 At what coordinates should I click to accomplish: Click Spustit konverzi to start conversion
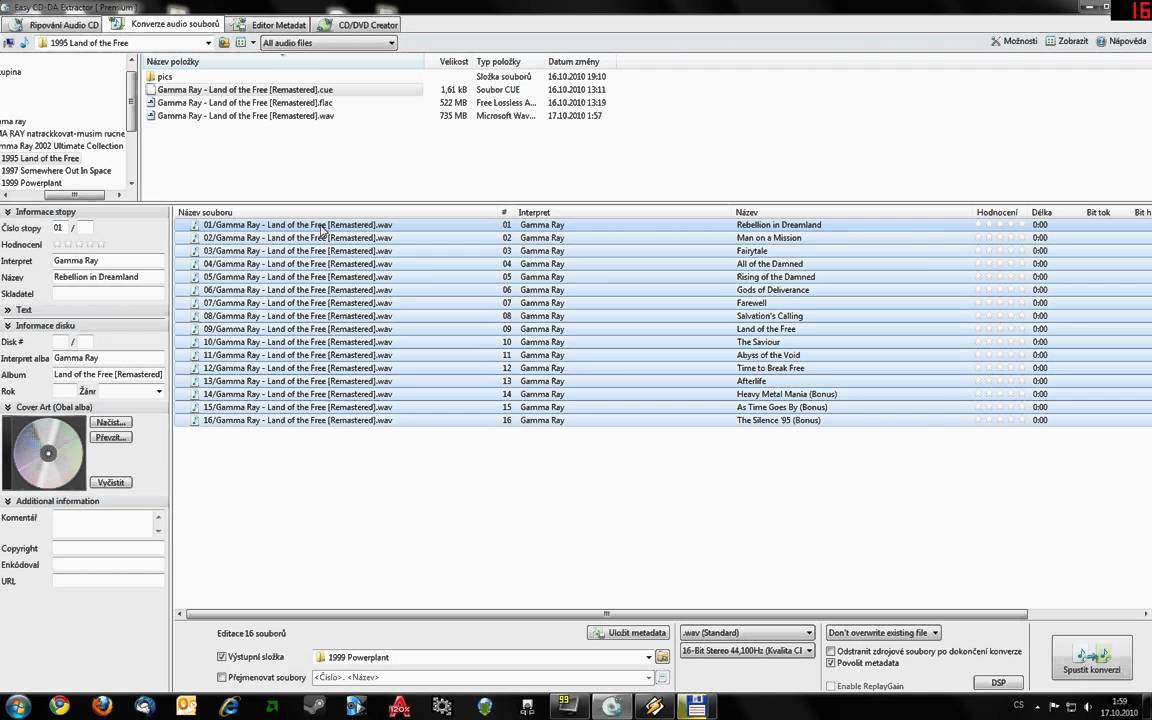tap(1092, 657)
